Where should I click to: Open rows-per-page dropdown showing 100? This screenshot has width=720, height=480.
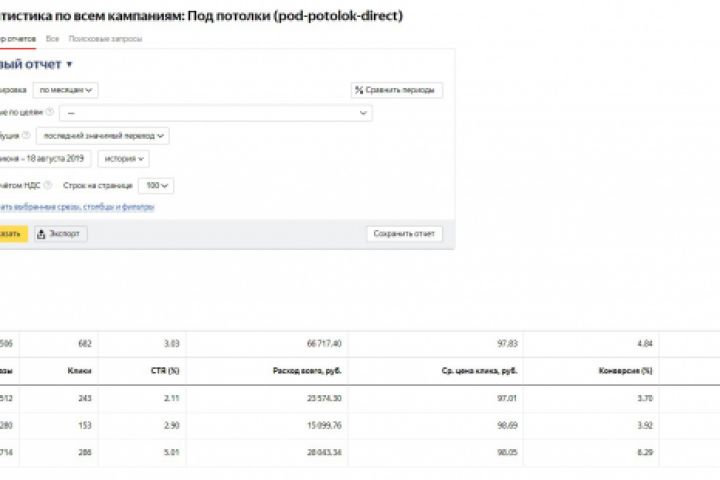157,185
